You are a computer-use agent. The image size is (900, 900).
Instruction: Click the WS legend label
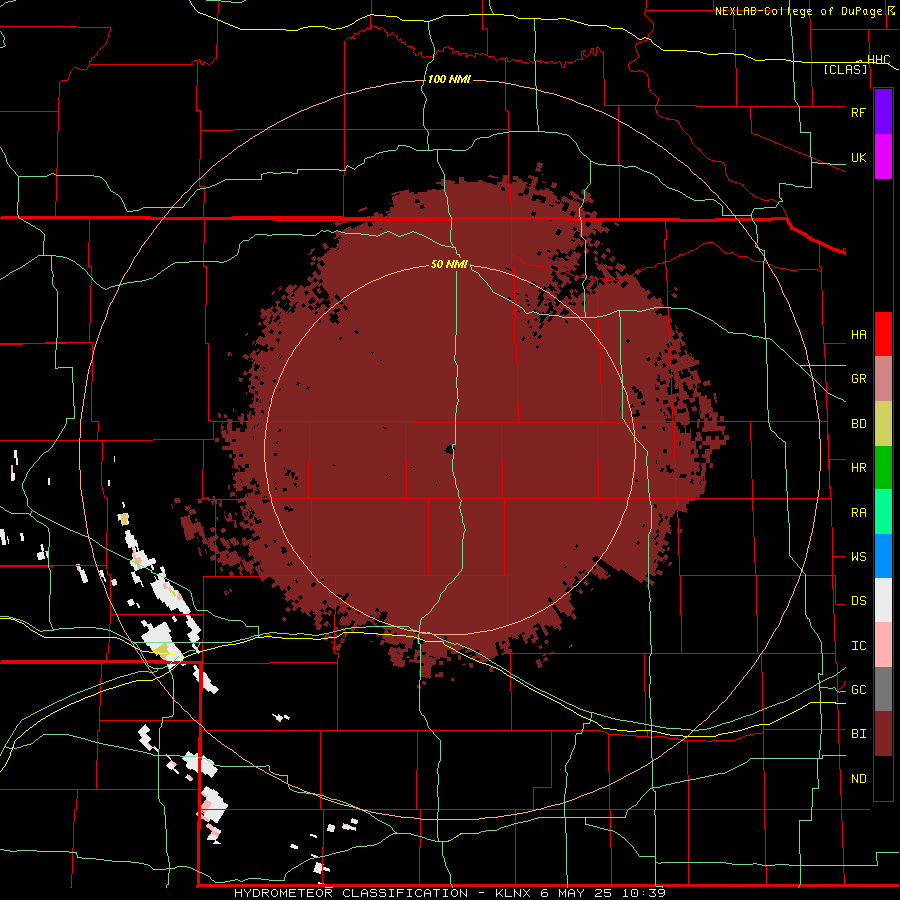click(858, 556)
